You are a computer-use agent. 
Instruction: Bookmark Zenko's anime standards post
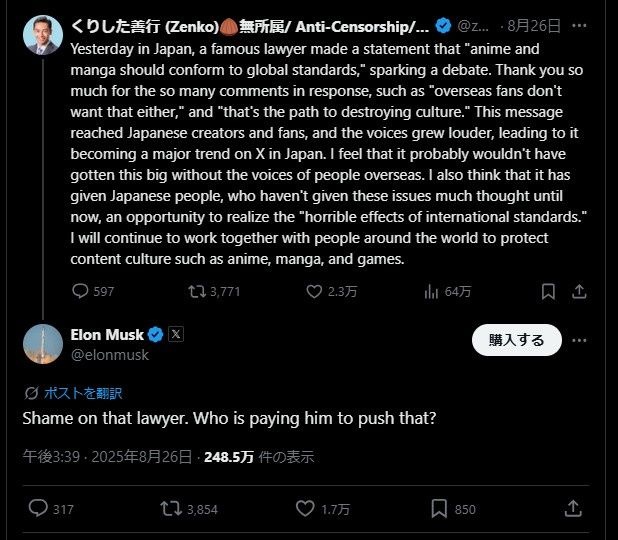[548, 292]
